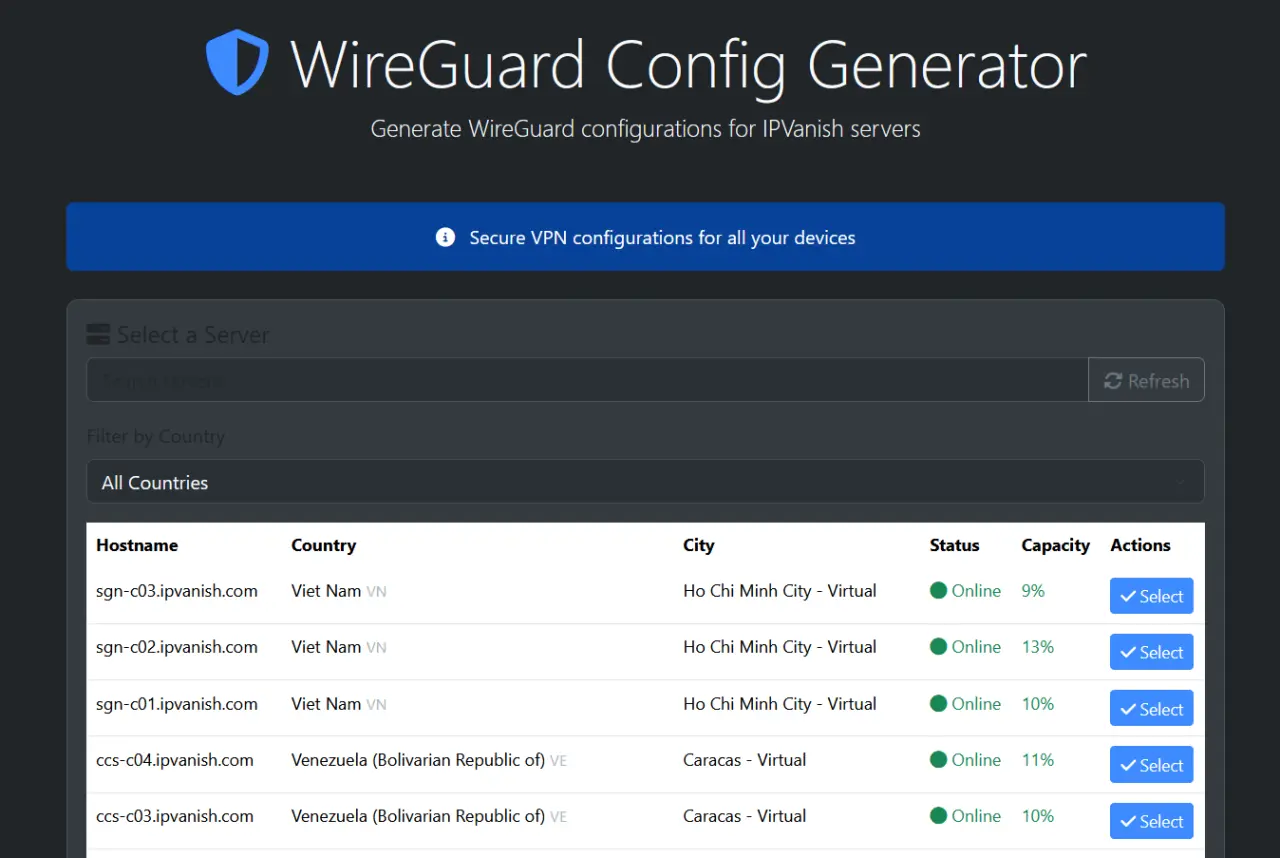The image size is (1280, 858).
Task: Click the green status dot for ccs-c03
Action: point(938,816)
